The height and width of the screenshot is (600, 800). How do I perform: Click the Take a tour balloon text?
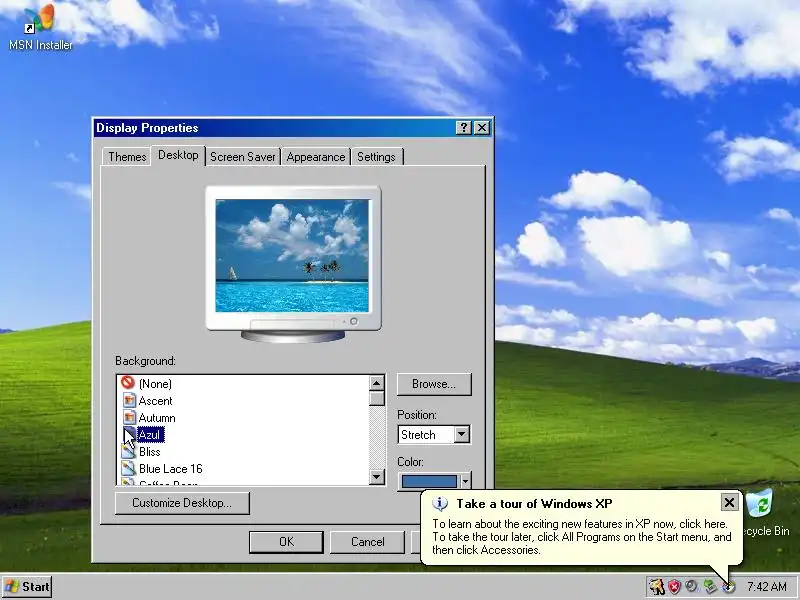point(582,537)
